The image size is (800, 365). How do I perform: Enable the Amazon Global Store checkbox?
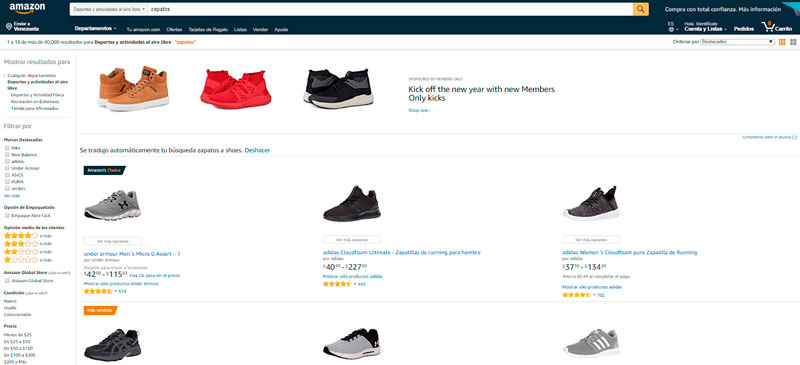pyautogui.click(x=7, y=281)
